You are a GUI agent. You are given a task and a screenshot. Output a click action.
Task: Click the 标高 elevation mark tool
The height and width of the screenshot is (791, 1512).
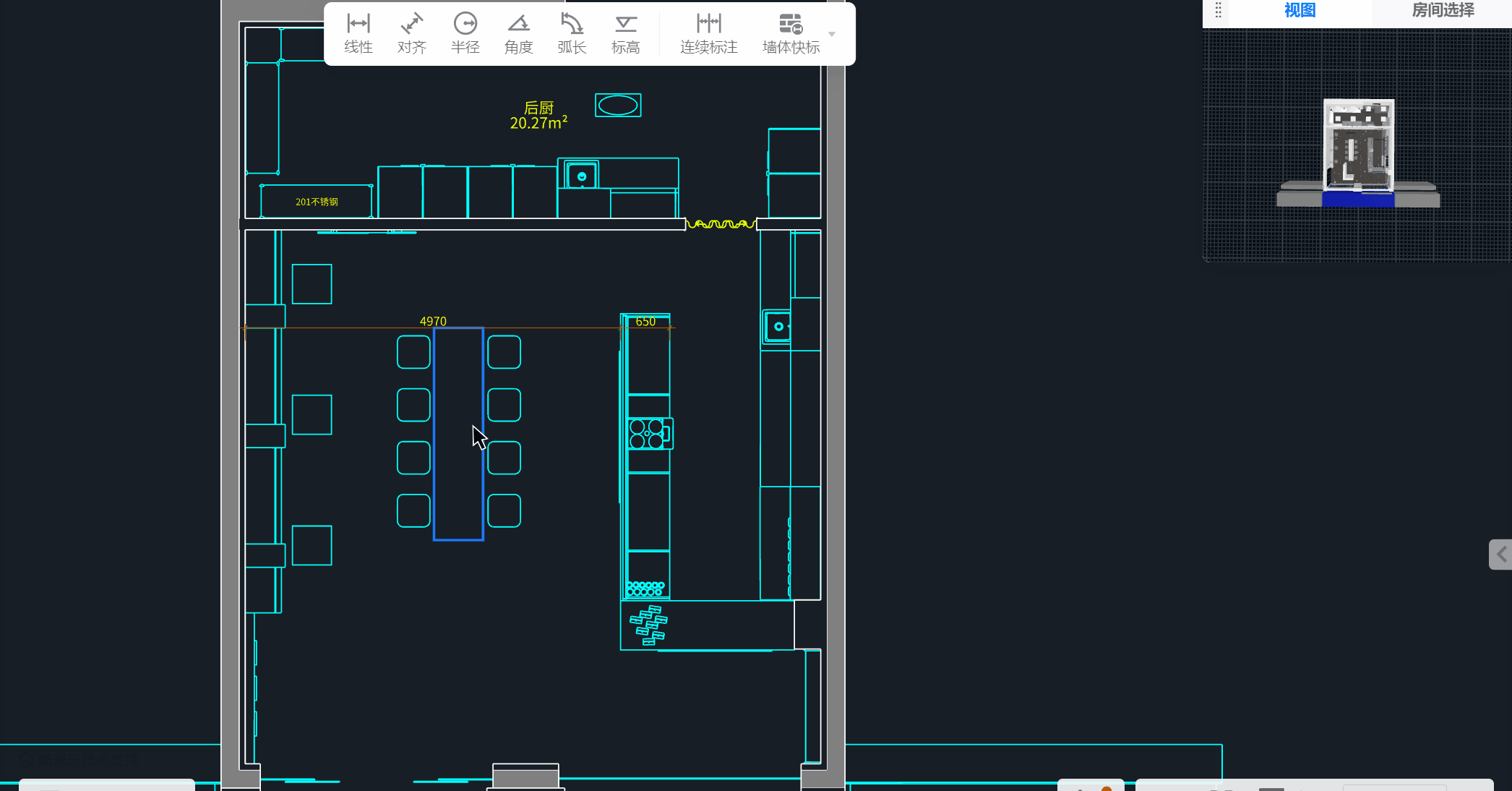pyautogui.click(x=625, y=33)
